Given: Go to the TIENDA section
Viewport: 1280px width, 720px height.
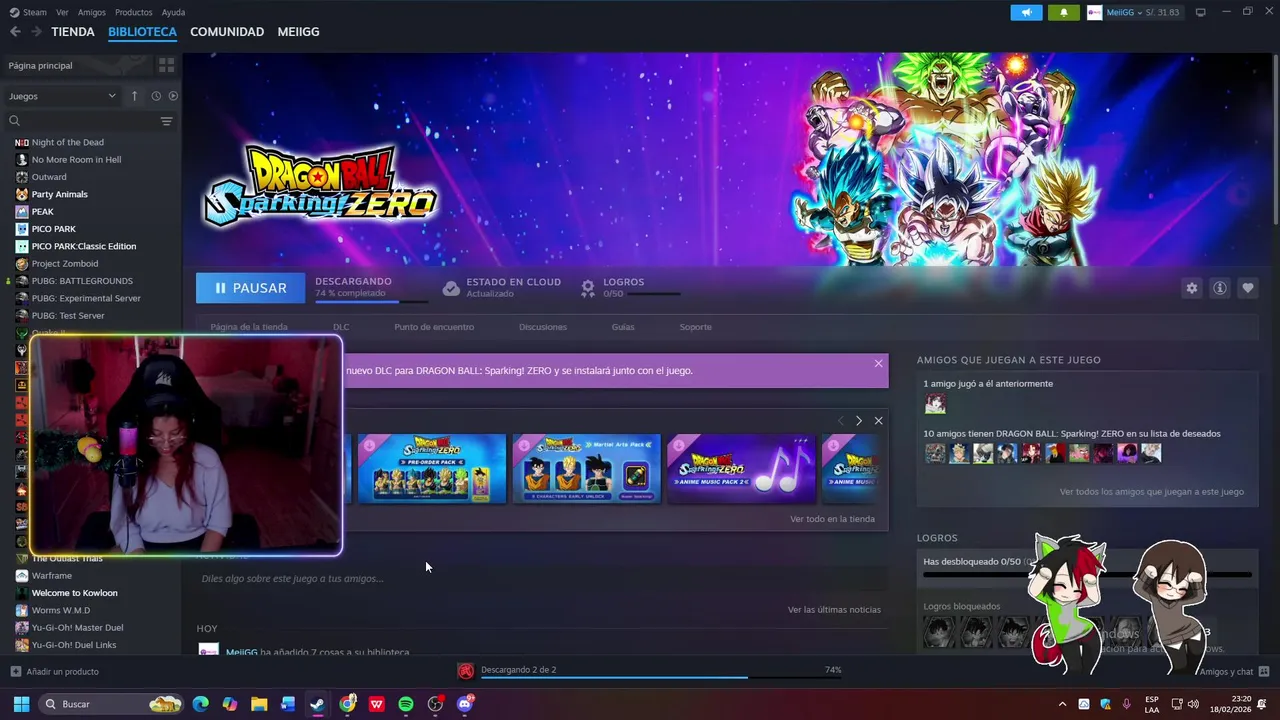Looking at the screenshot, I should 73,32.
